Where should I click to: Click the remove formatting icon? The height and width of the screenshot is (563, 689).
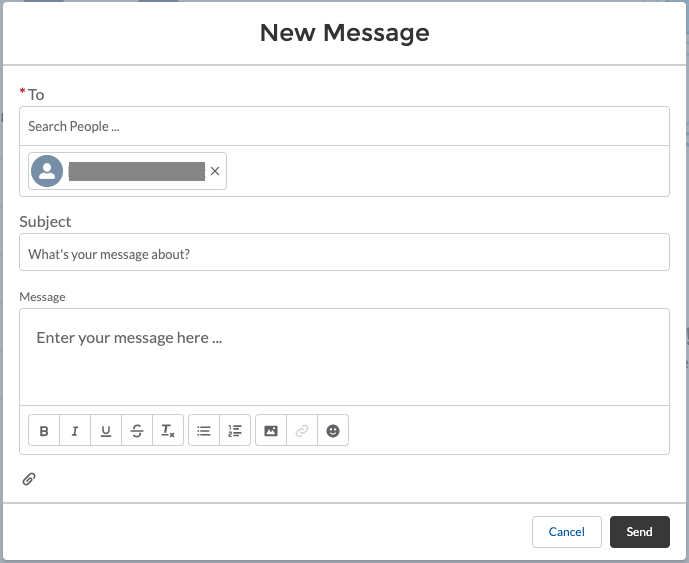pos(168,431)
